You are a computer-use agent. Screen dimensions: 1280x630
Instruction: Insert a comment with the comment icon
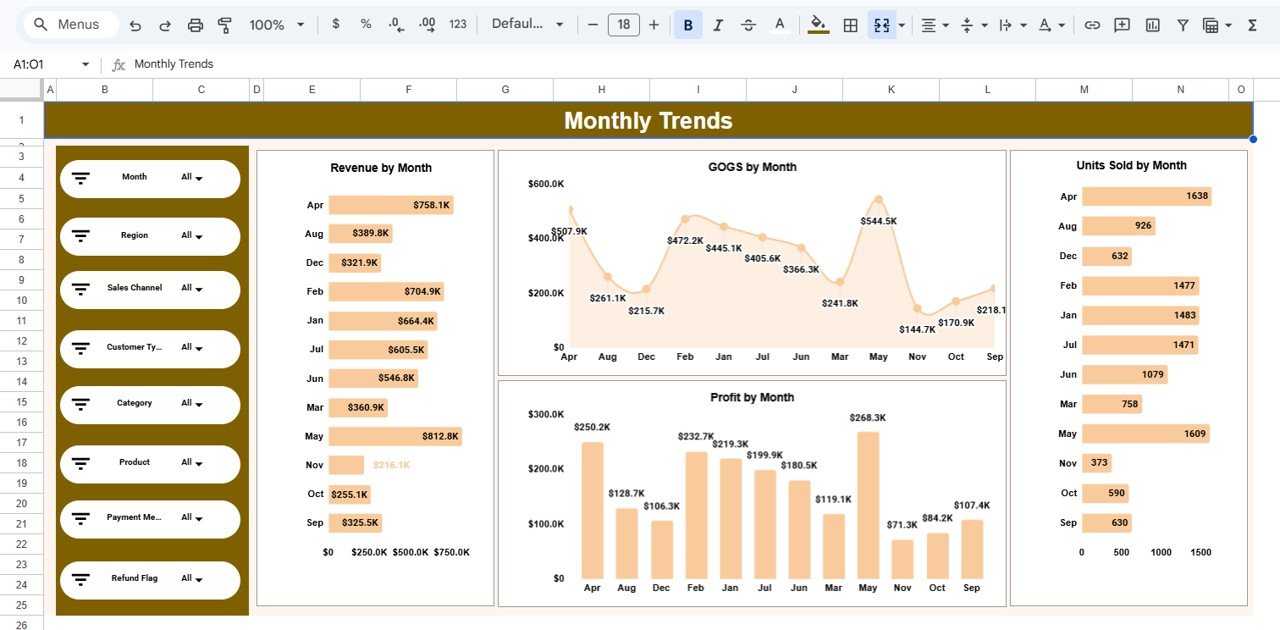click(x=1121, y=24)
